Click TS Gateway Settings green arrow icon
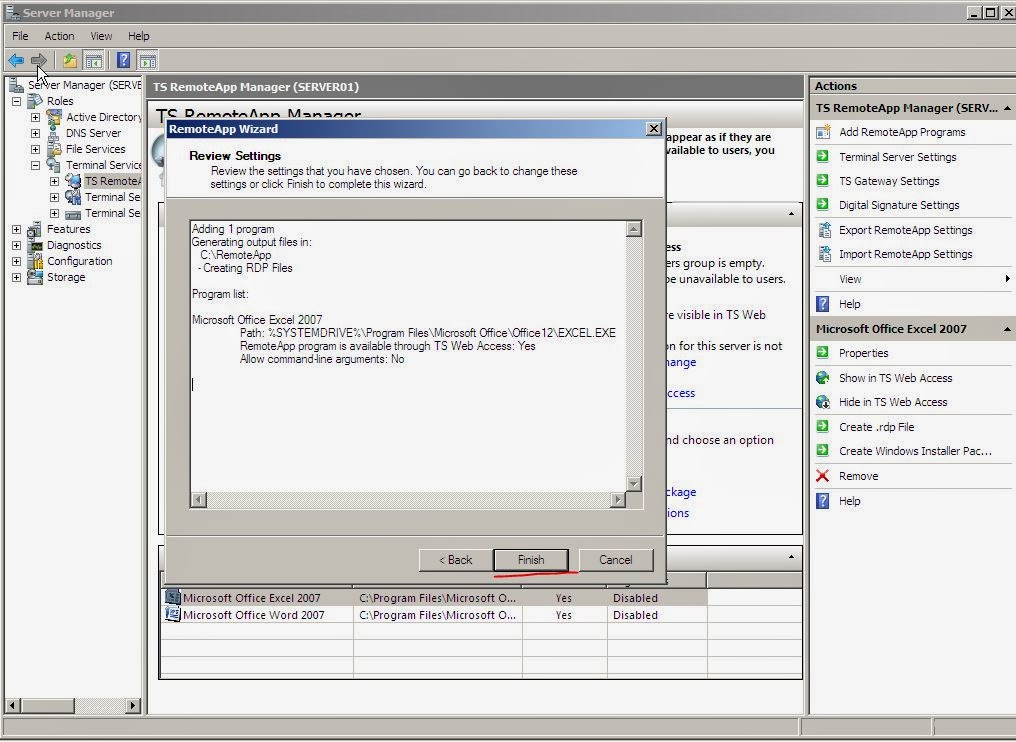 [x=823, y=181]
